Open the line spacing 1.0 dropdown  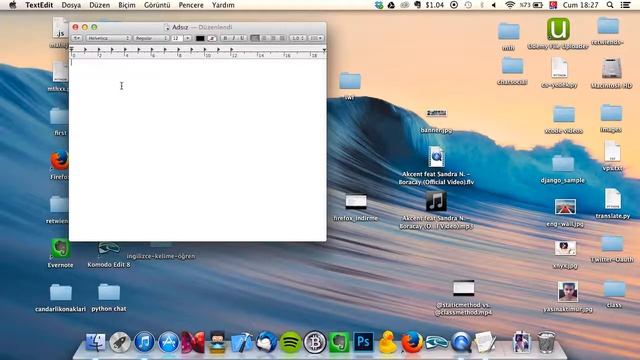[x=298, y=38]
